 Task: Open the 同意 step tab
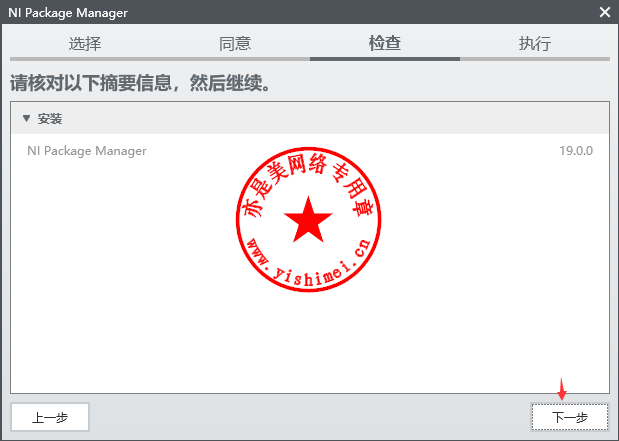pyautogui.click(x=235, y=43)
